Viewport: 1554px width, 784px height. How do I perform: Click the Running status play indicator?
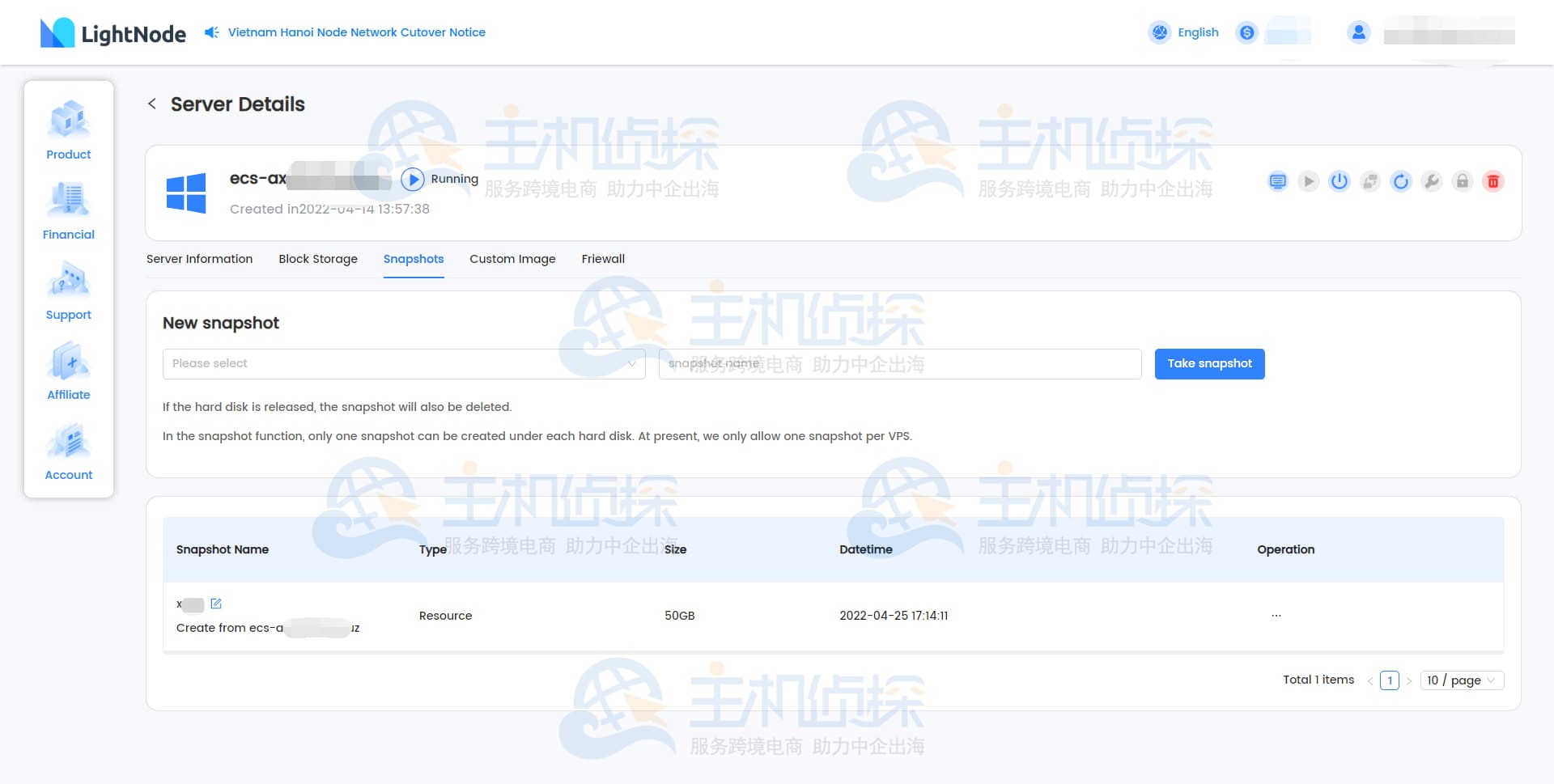tap(414, 179)
